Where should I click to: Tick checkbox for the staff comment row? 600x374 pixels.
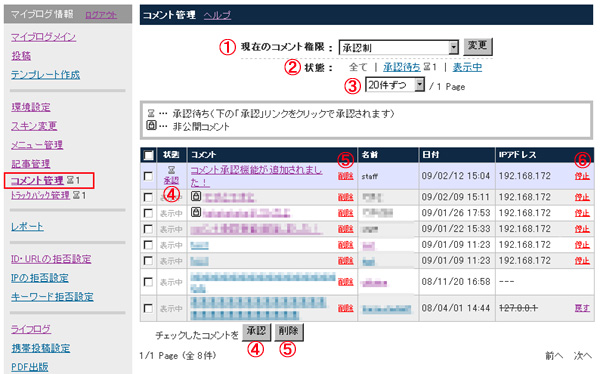point(148,176)
